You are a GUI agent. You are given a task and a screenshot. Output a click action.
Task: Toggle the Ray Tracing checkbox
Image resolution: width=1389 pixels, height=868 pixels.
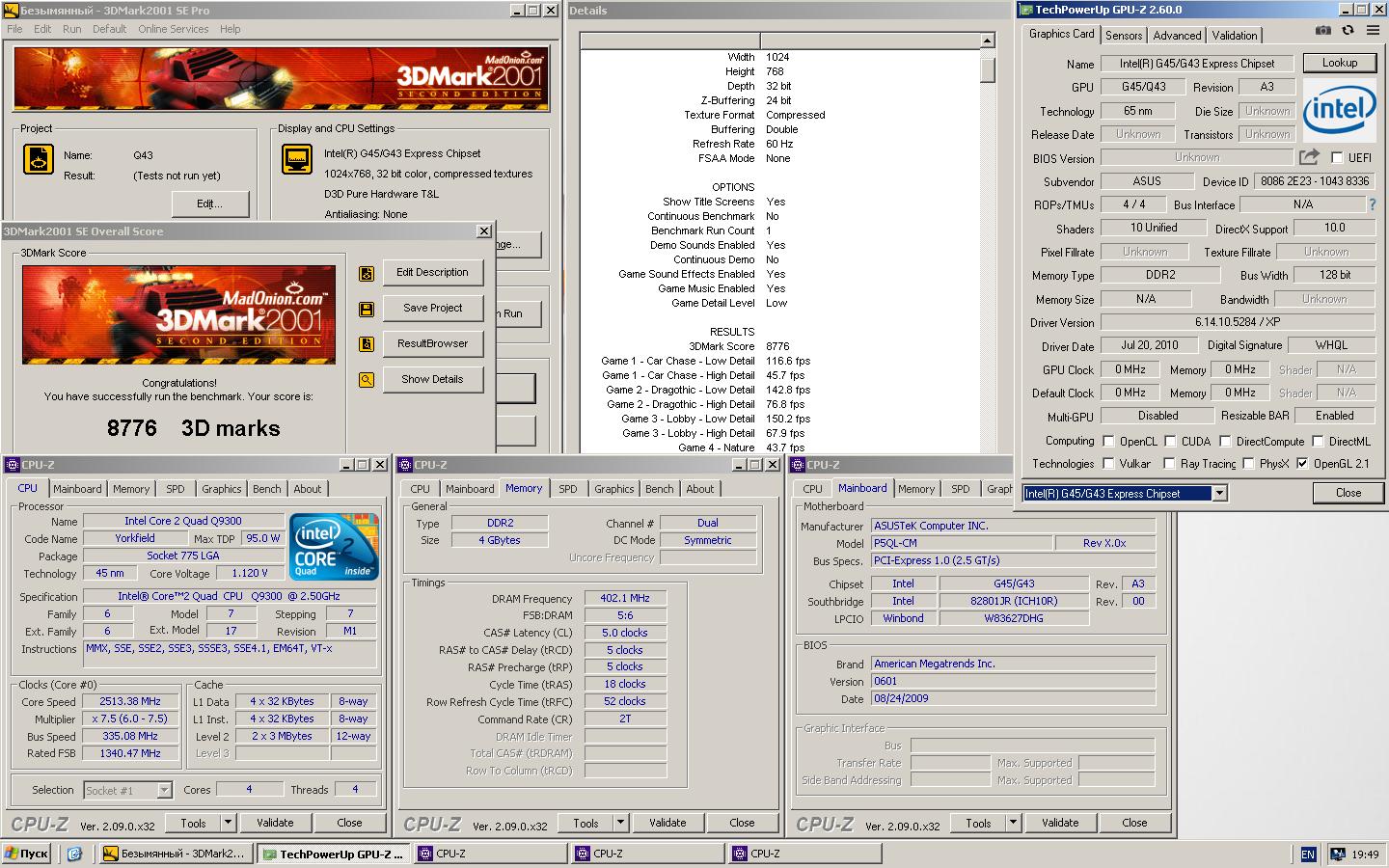click(1169, 464)
